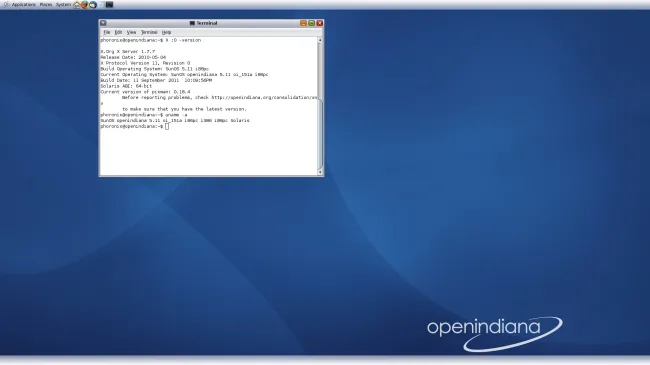
Task: Maximize the Terminal window
Action: (311, 23)
